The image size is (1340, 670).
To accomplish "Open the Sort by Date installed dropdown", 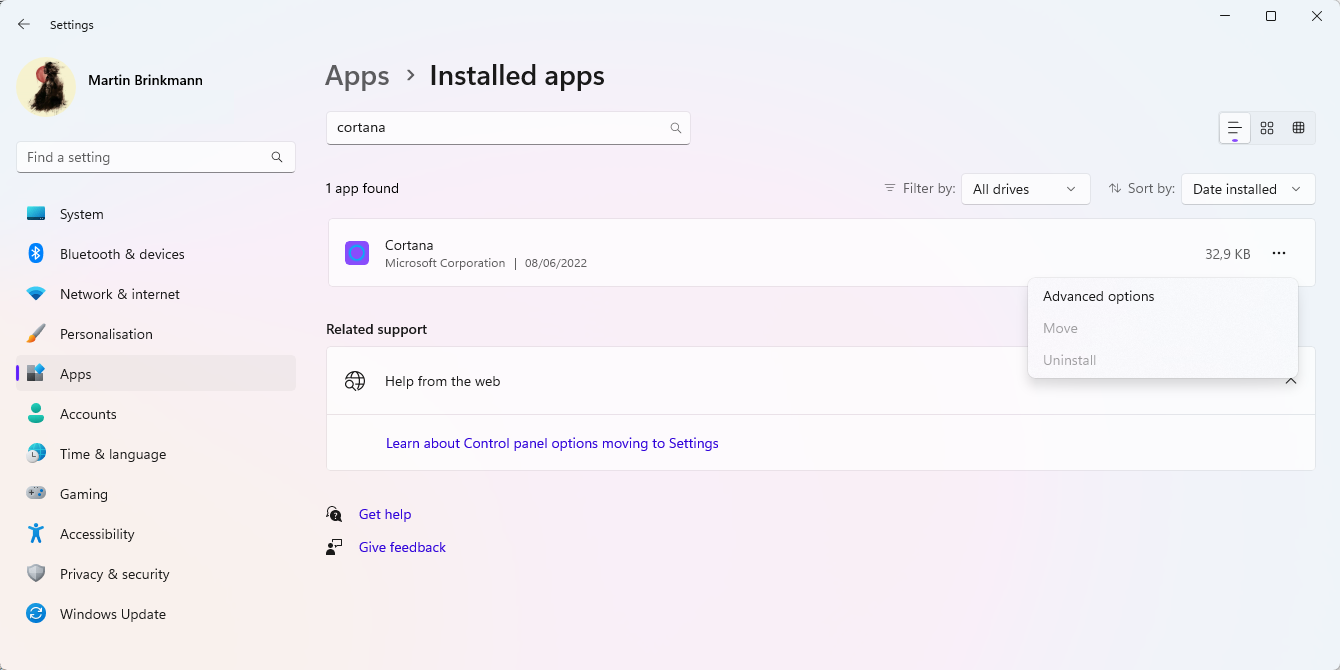I will click(x=1248, y=189).
